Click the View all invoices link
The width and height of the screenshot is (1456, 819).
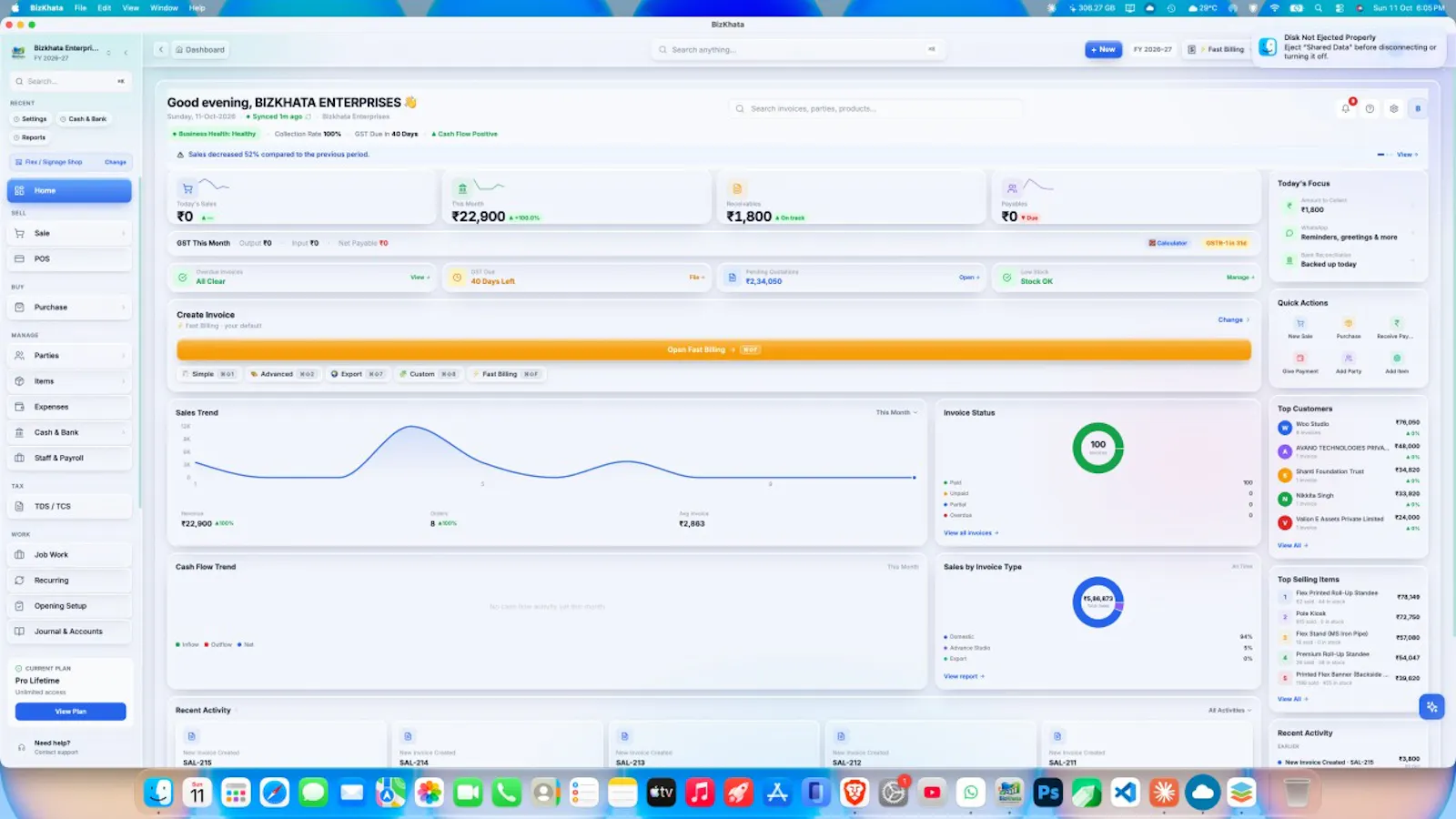(971, 533)
